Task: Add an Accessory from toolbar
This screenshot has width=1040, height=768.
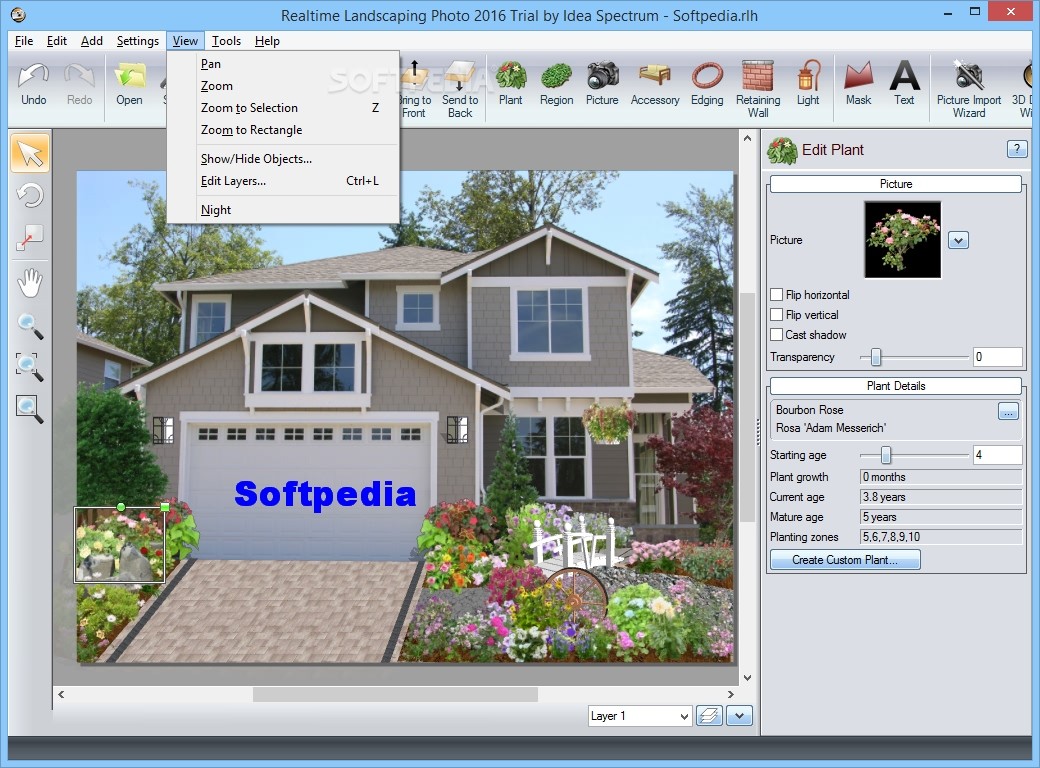Action: click(655, 85)
